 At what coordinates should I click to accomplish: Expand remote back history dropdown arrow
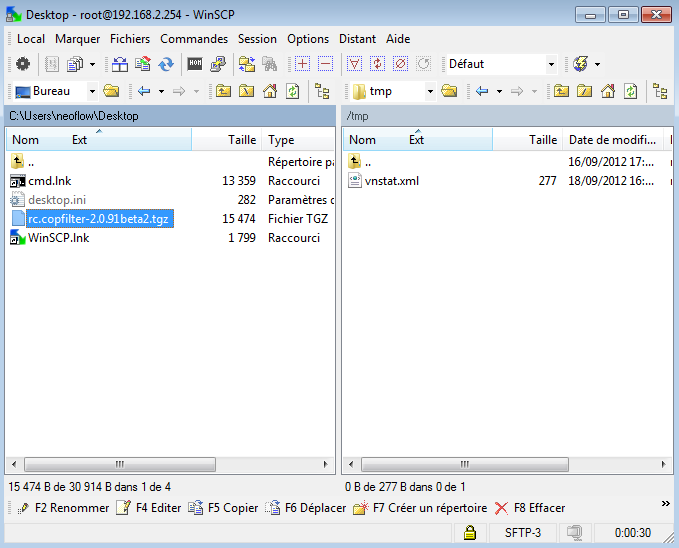(499, 91)
